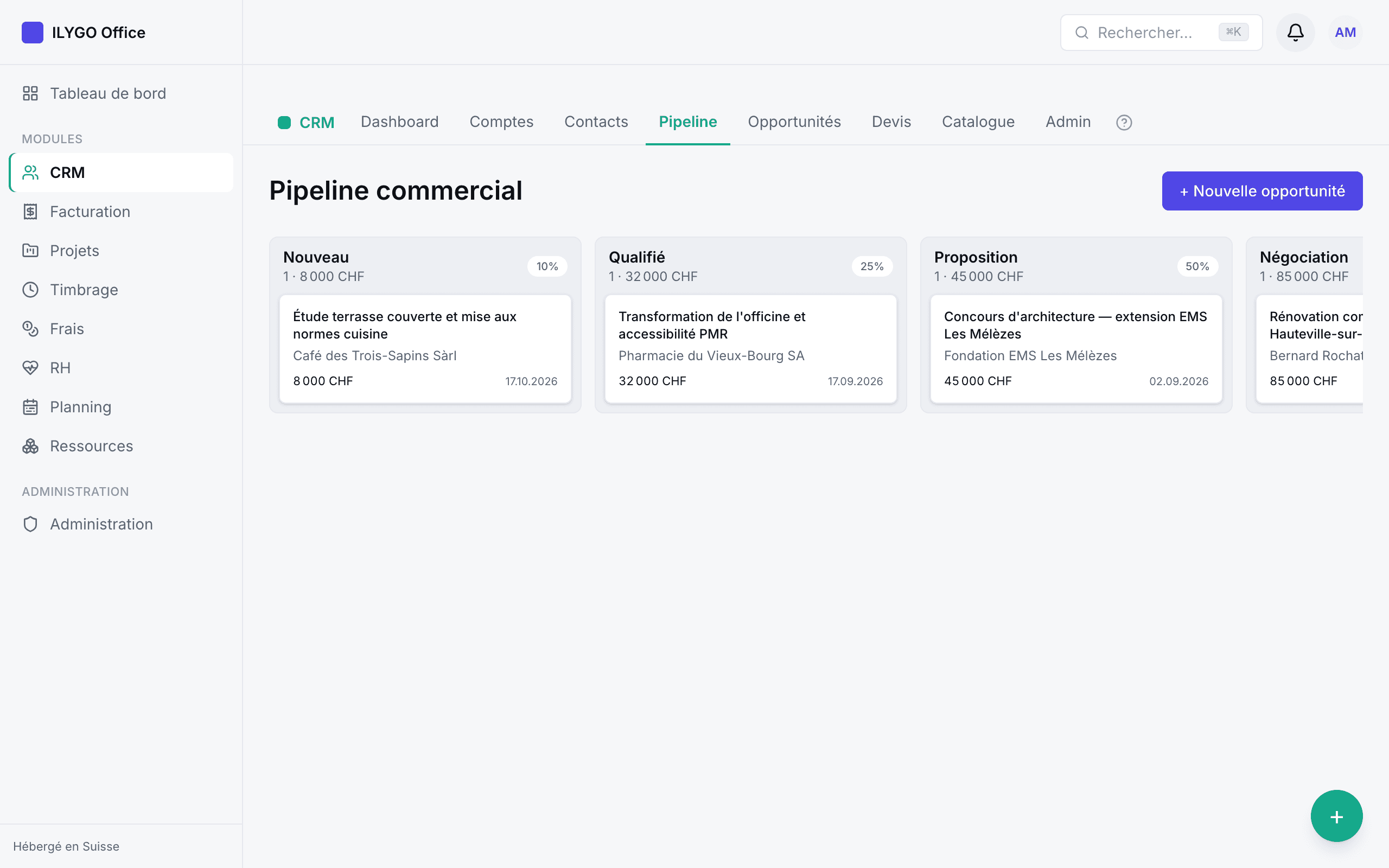Click the Planning calendar icon
1389x868 pixels.
[x=30, y=406]
